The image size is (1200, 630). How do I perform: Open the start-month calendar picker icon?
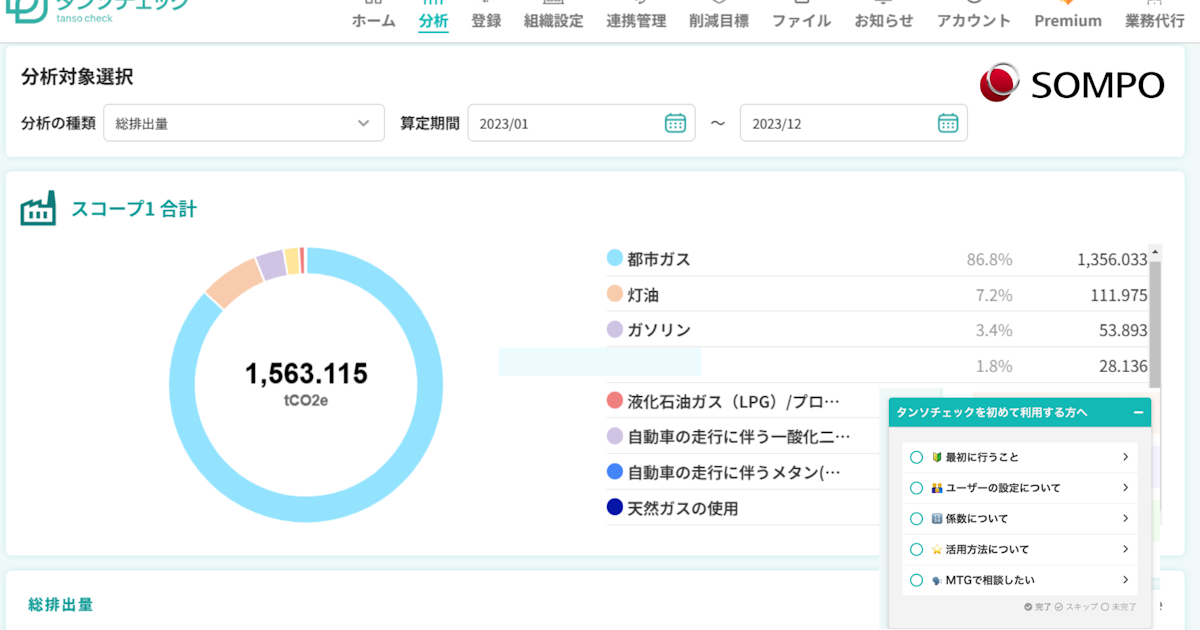(x=676, y=123)
